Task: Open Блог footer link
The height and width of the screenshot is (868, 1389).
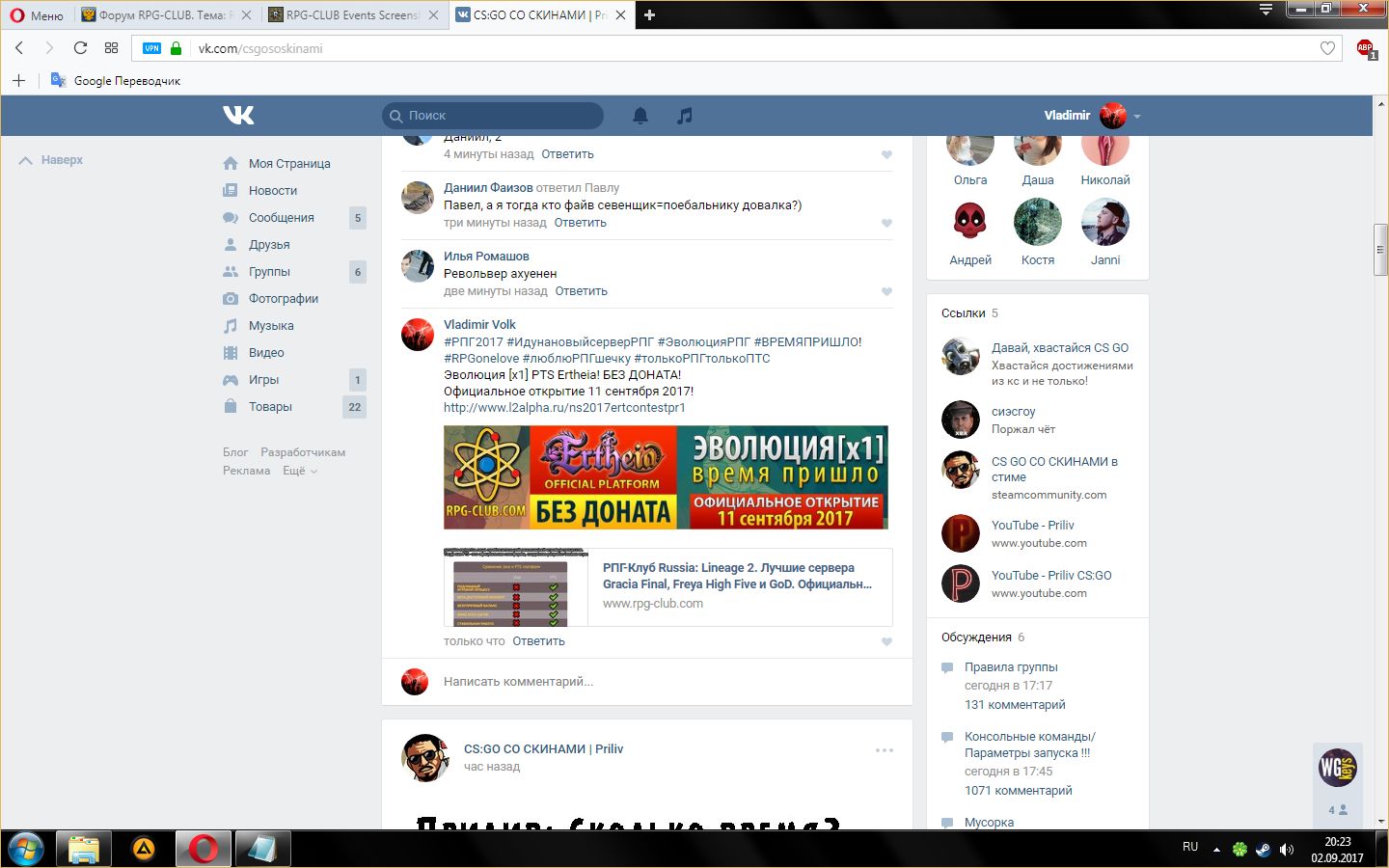Action: [x=235, y=452]
